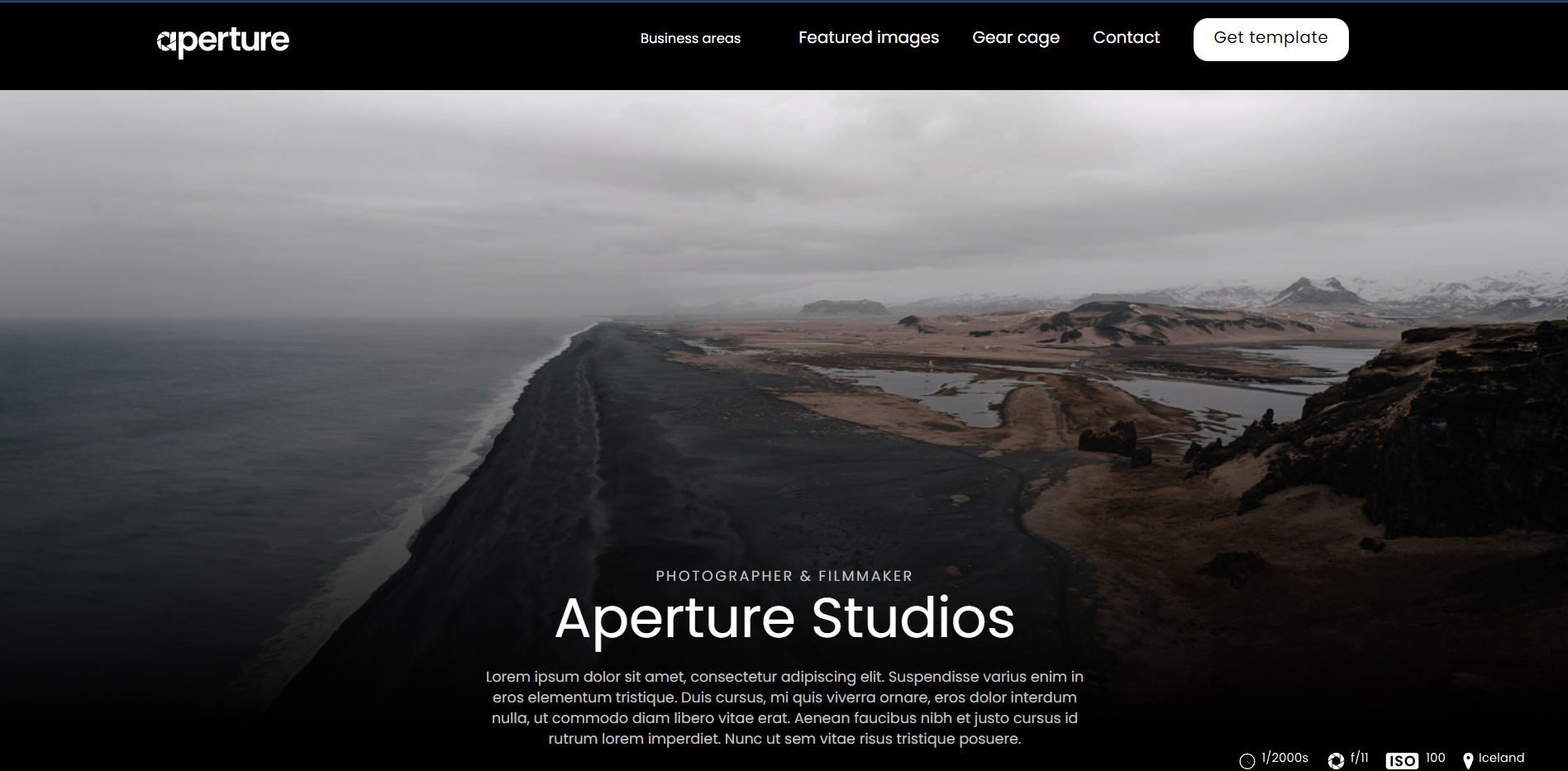1568x771 pixels.
Task: Go to Featured images section
Action: click(869, 37)
